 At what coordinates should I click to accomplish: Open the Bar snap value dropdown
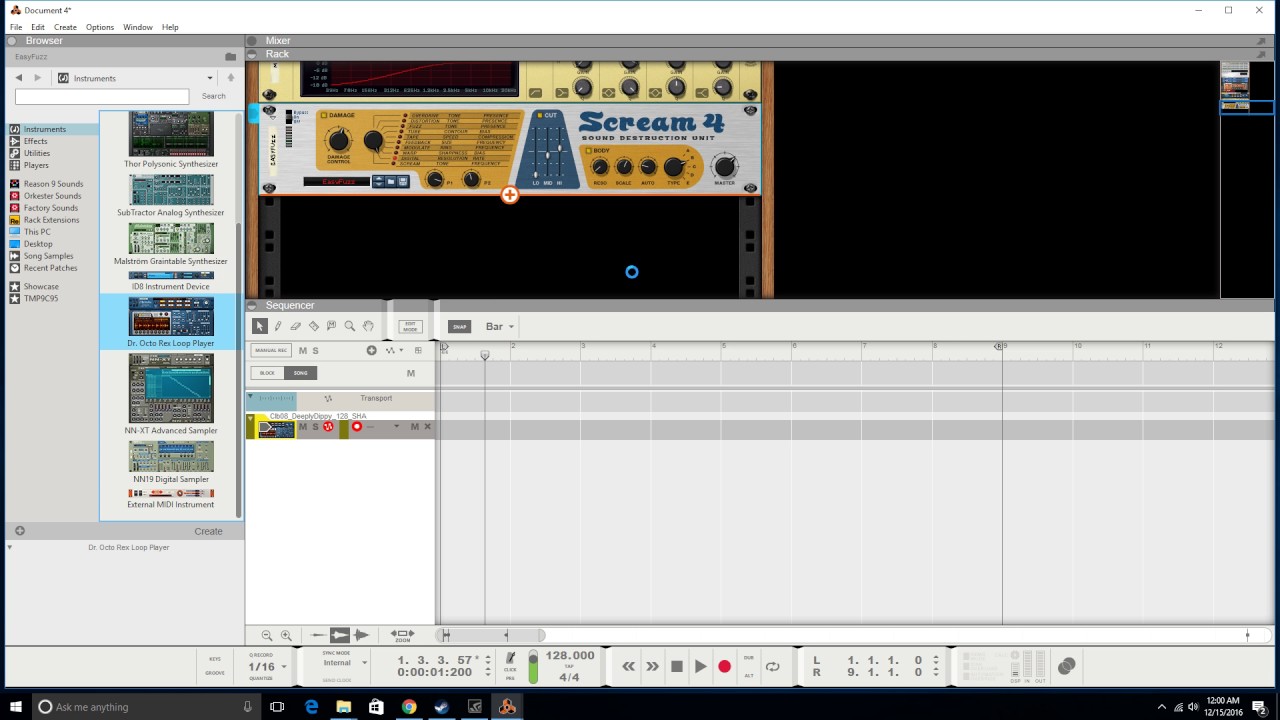[511, 327]
